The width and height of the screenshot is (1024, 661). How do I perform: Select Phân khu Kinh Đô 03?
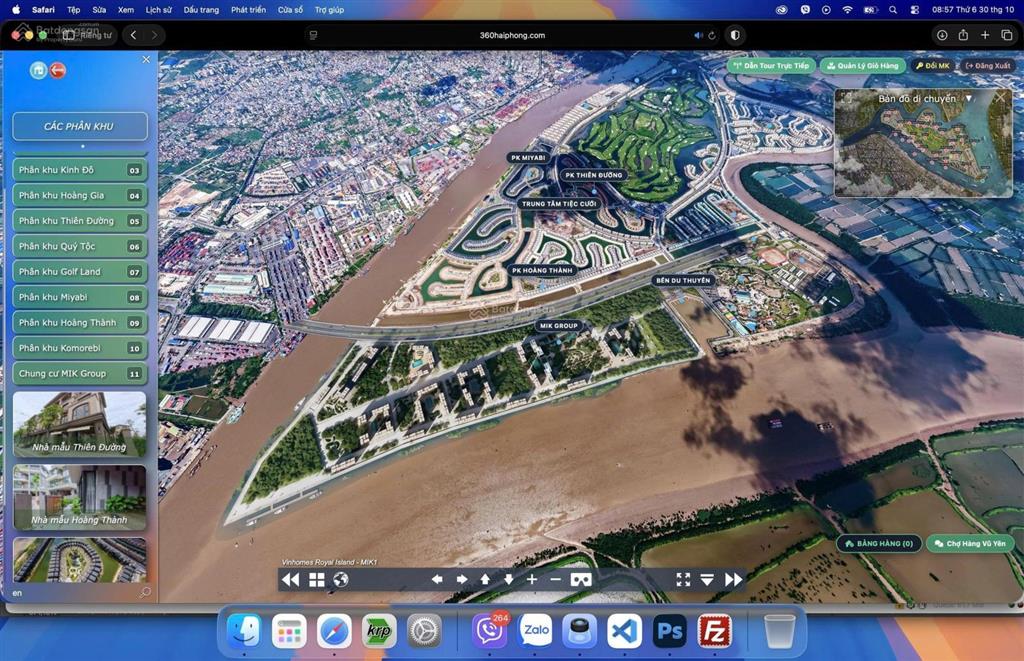point(80,170)
